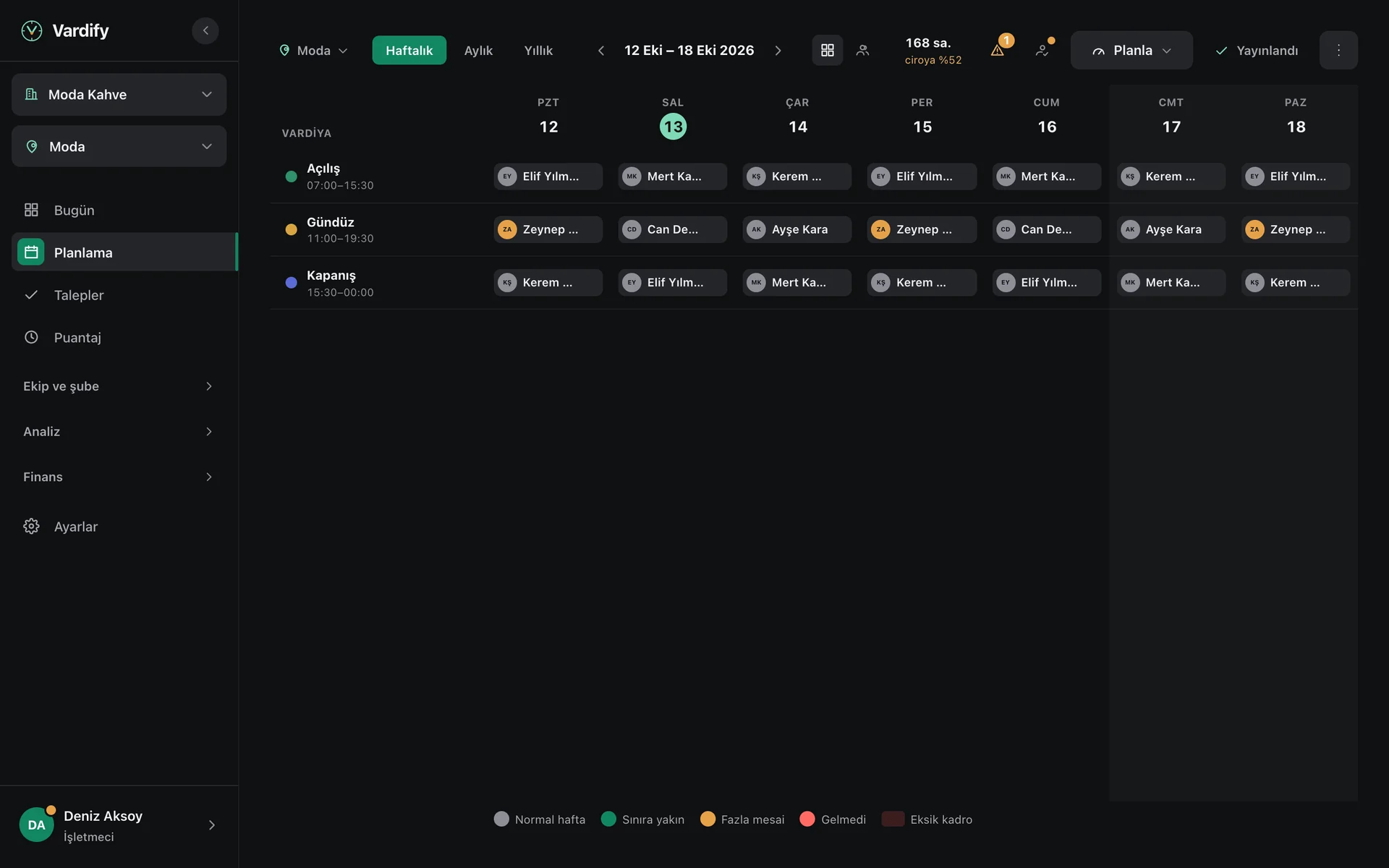Click the Gelmedi legend item

[x=833, y=819]
